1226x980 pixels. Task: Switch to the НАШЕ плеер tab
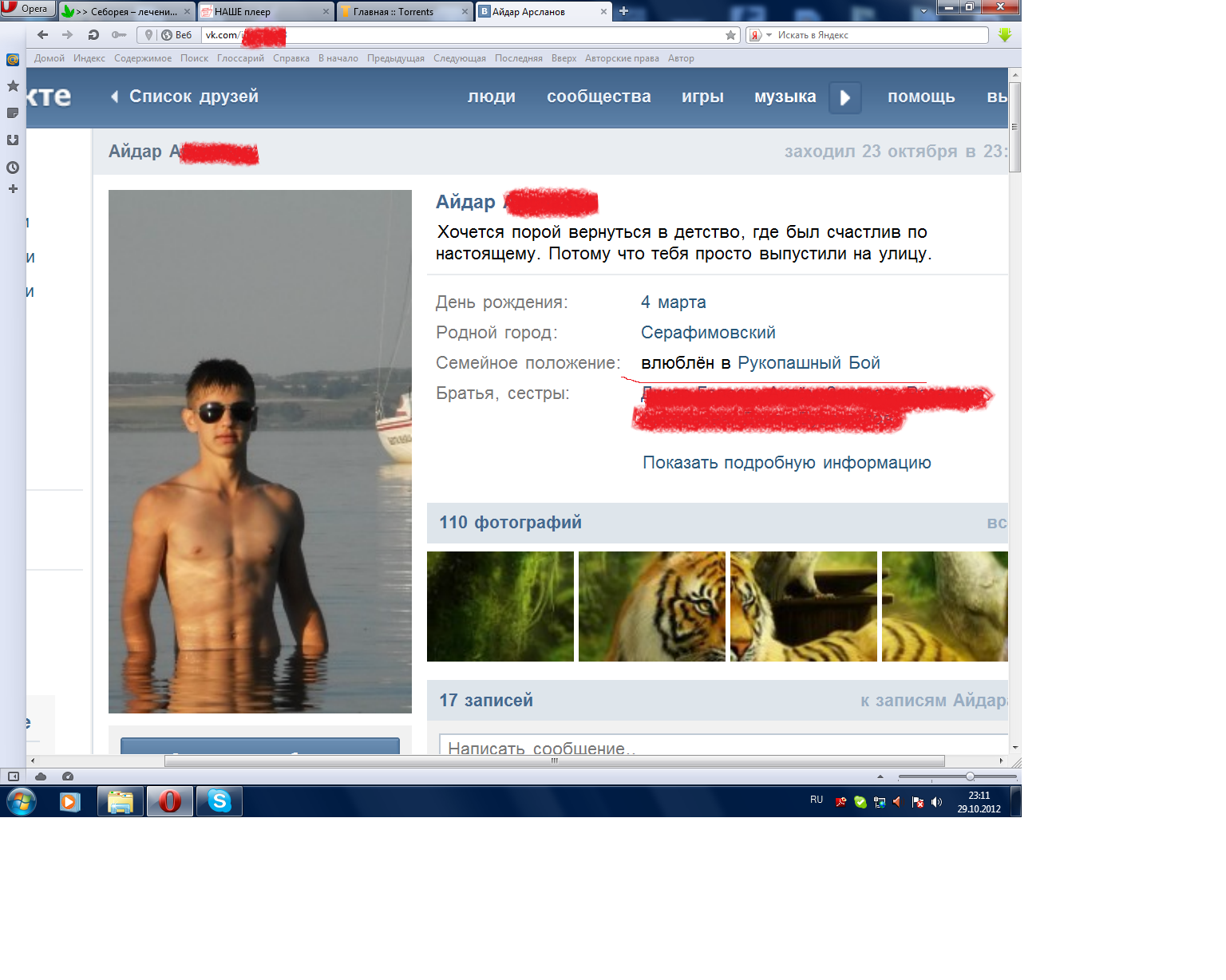point(263,12)
